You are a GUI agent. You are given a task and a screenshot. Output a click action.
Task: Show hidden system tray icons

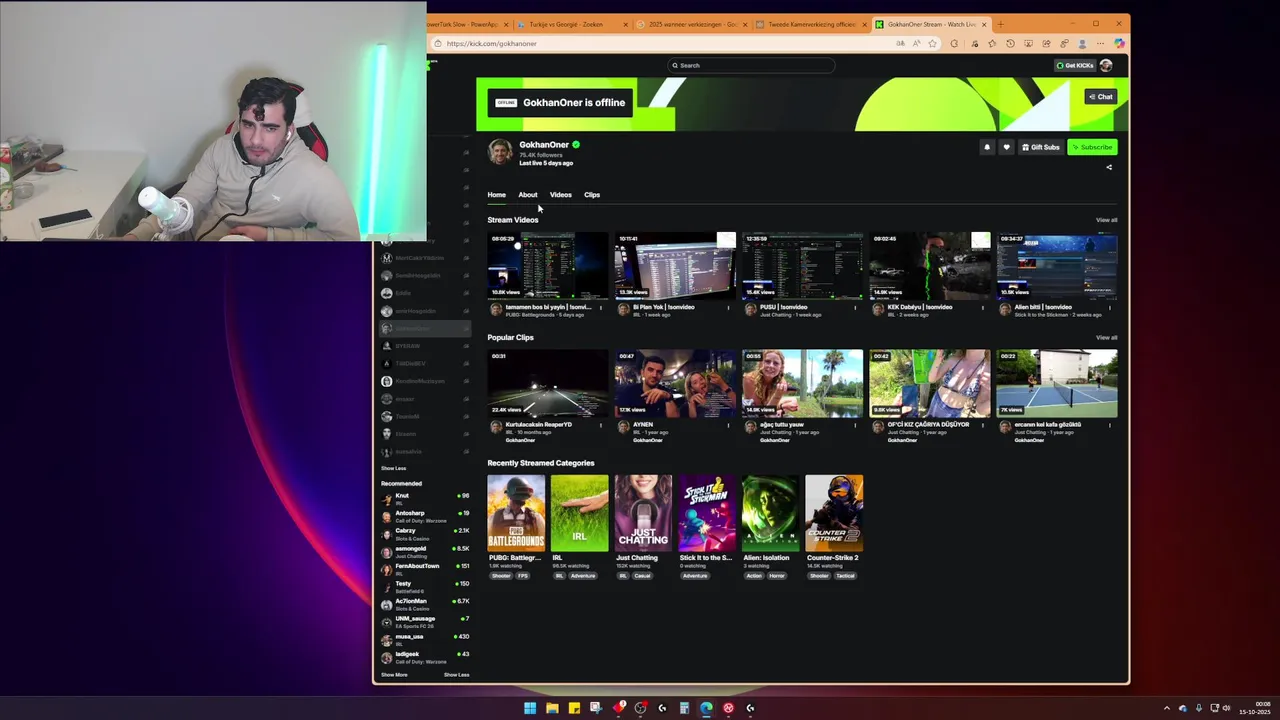tap(1166, 708)
